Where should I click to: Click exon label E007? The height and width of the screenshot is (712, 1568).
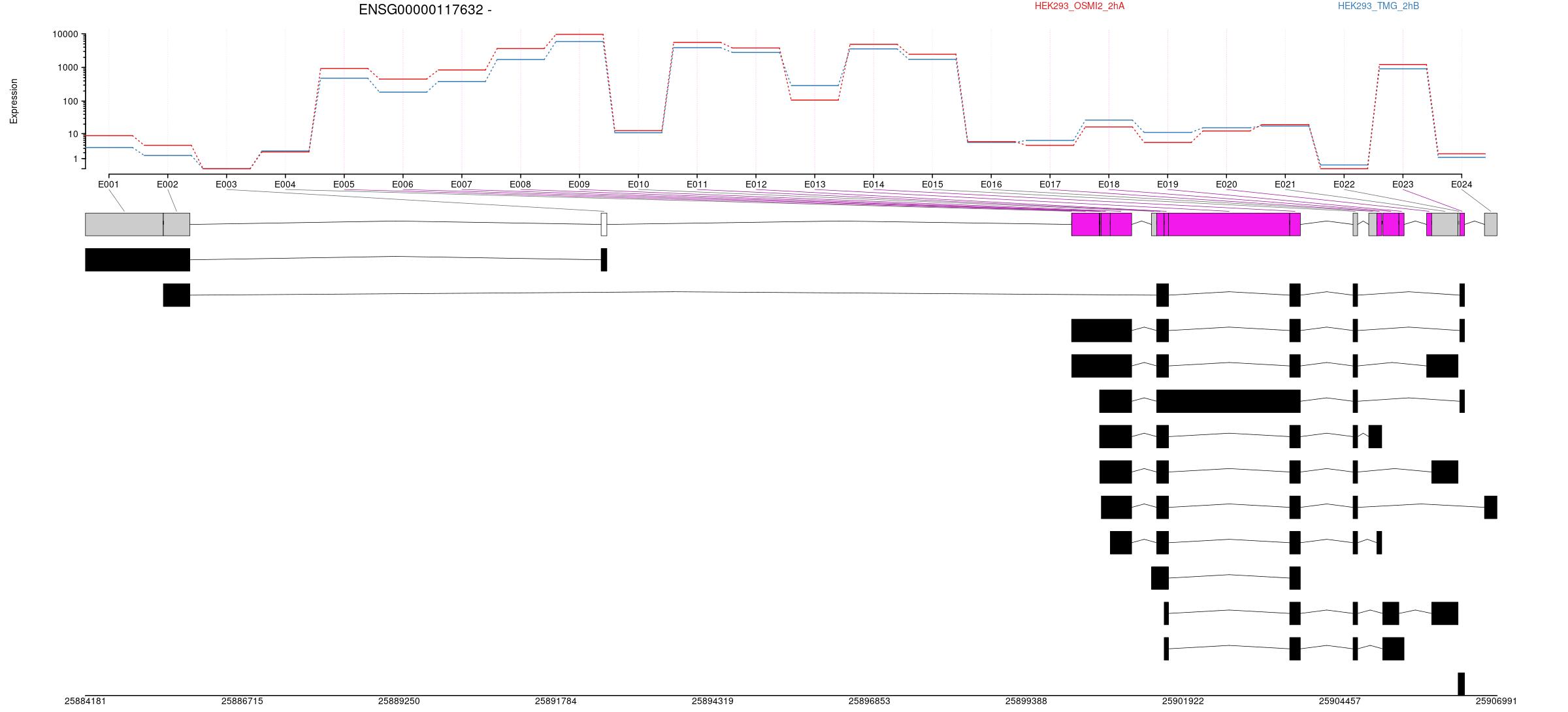(x=461, y=185)
